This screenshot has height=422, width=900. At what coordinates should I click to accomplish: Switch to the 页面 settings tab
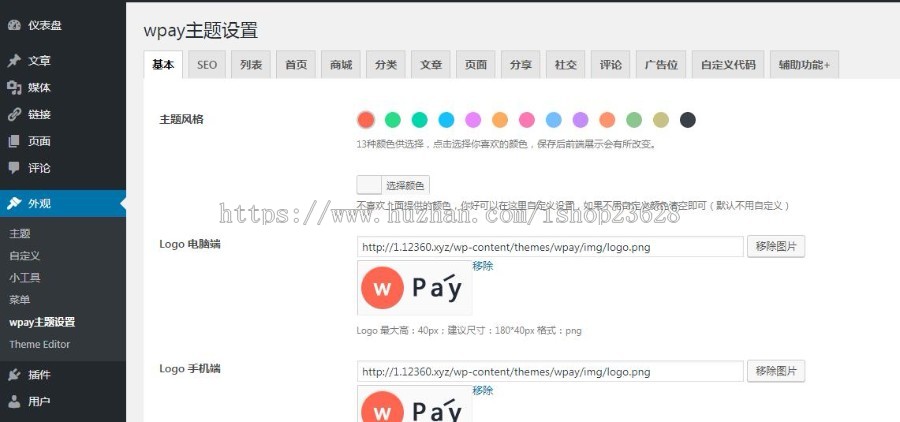pos(476,65)
